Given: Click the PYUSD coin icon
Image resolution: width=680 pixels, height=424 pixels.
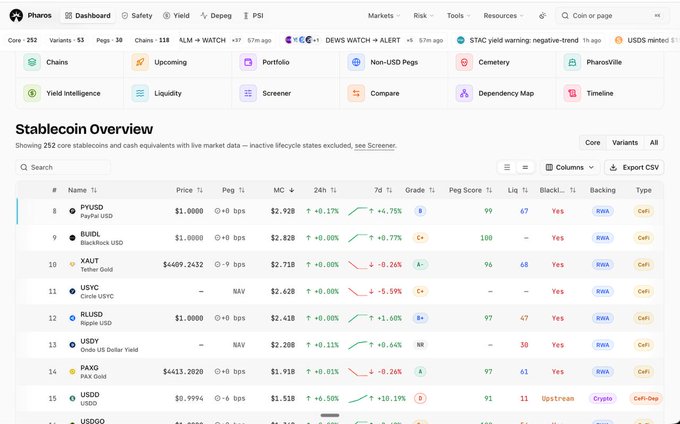Looking at the screenshot, I should 72,211.
